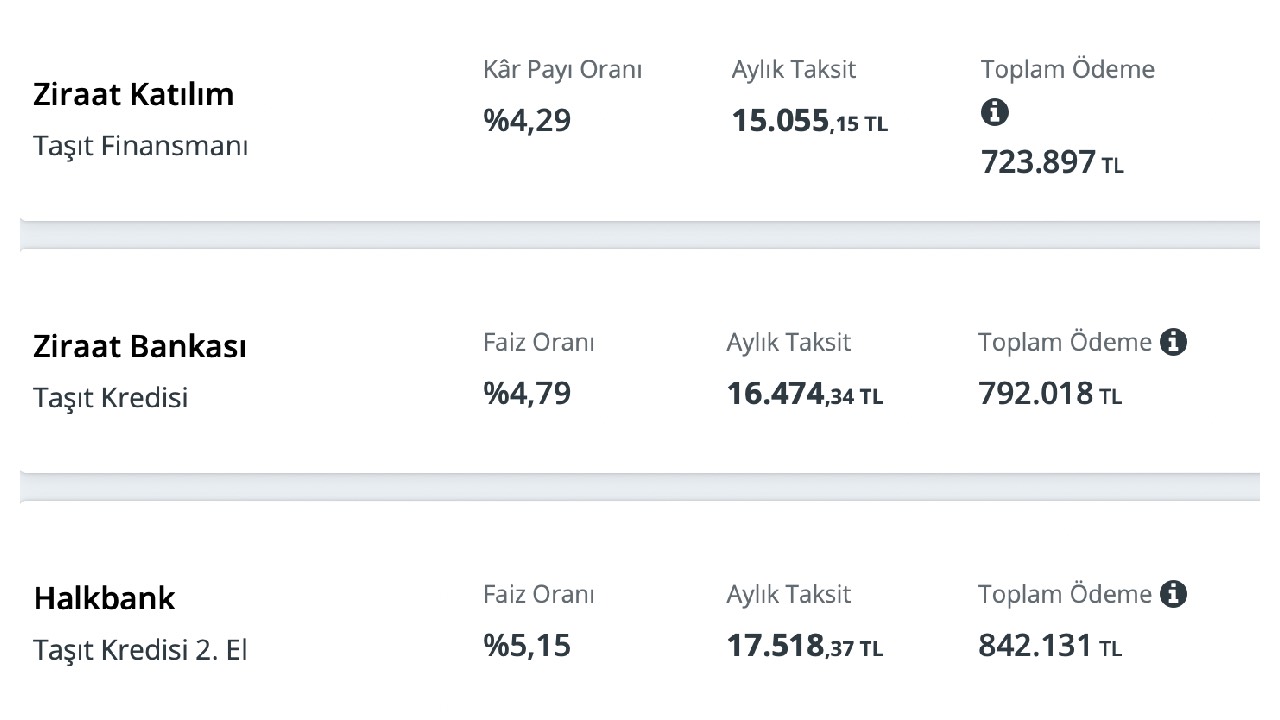This screenshot has height=720, width=1280.
Task: Click info icon under Ziraat Katılım Toplam Ödeme
Action: [994, 113]
